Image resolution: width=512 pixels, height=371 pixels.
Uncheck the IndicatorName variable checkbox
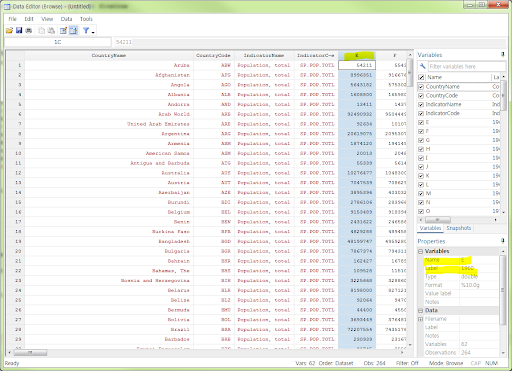pyautogui.click(x=421, y=105)
